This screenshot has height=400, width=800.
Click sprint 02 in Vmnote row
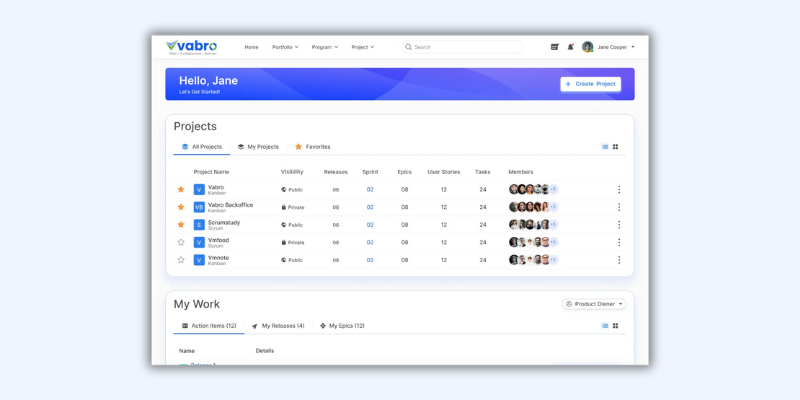click(370, 260)
